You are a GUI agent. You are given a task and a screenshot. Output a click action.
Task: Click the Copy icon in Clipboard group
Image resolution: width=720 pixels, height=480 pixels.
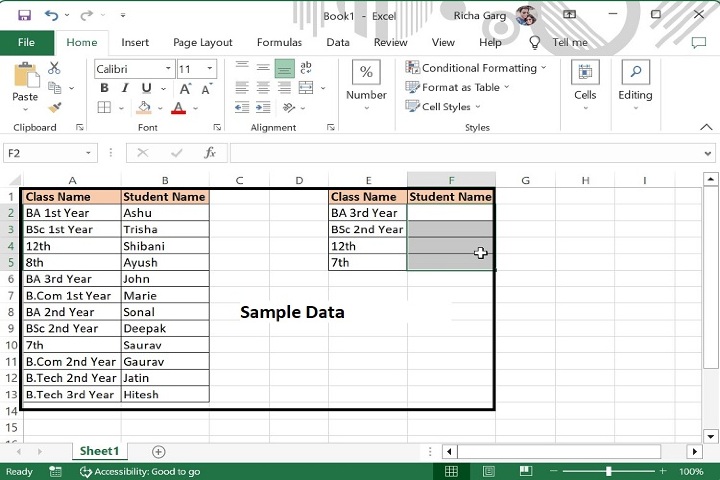55,88
